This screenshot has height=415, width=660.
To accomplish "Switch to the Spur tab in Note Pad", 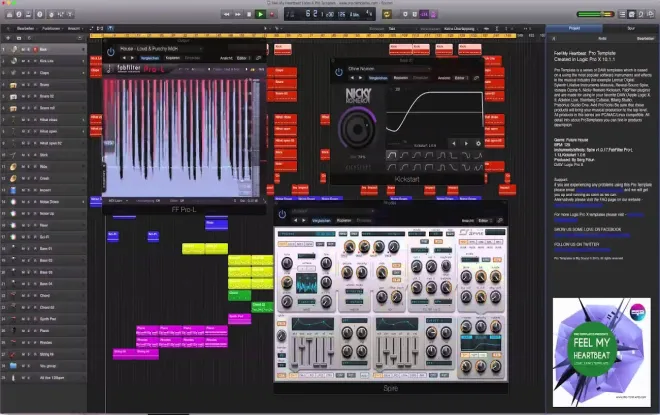I will (x=631, y=28).
